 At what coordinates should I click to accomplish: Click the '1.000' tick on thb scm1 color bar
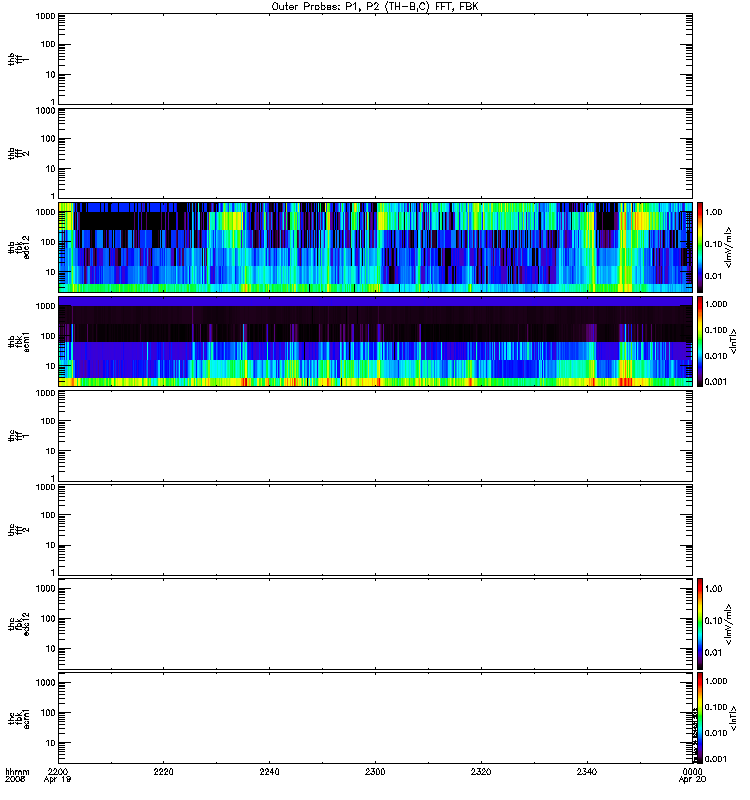pyautogui.click(x=716, y=304)
